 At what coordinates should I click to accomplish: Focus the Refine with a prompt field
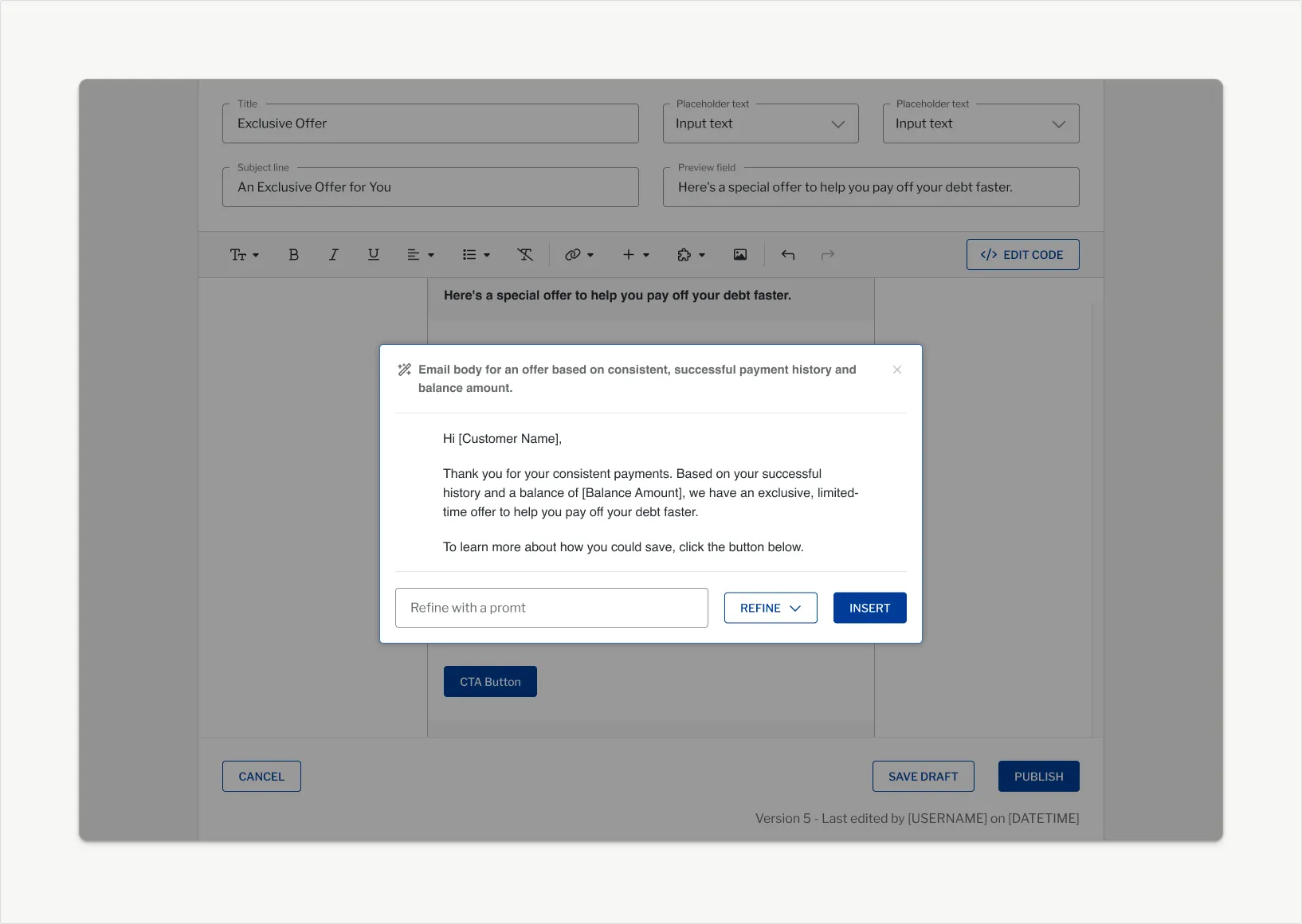[x=551, y=608]
